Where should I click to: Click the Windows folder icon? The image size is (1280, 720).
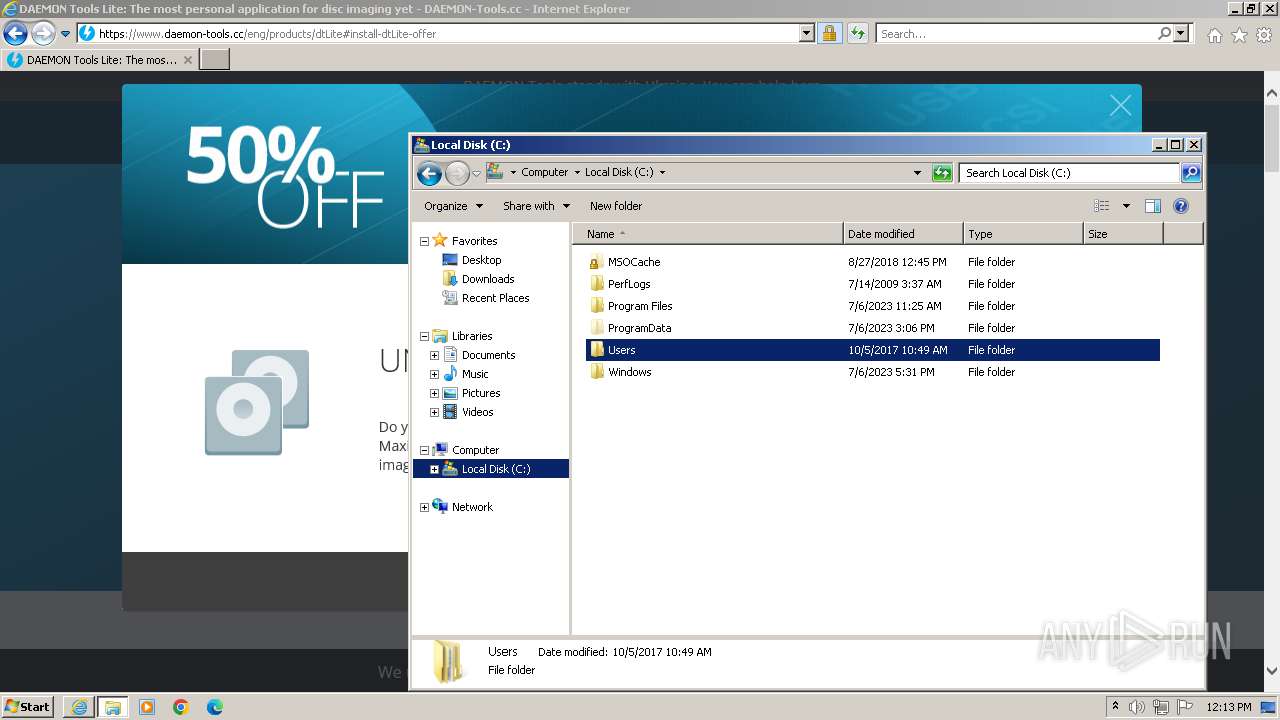pos(597,372)
